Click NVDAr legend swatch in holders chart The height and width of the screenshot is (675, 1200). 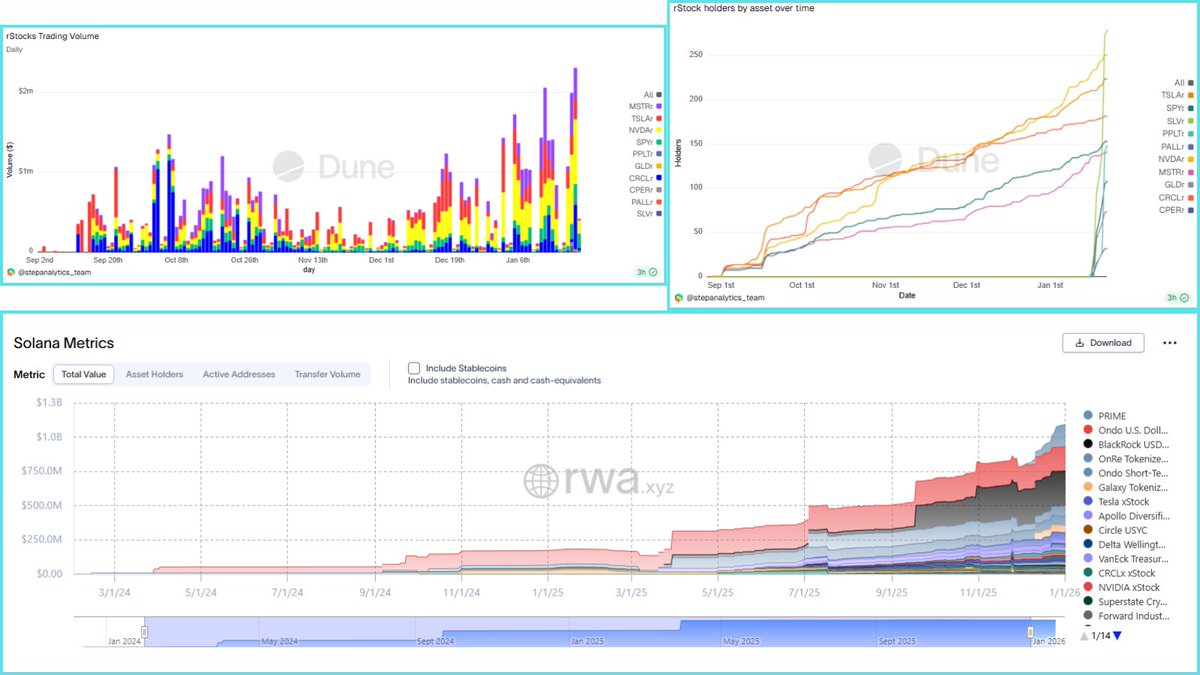click(1192, 159)
